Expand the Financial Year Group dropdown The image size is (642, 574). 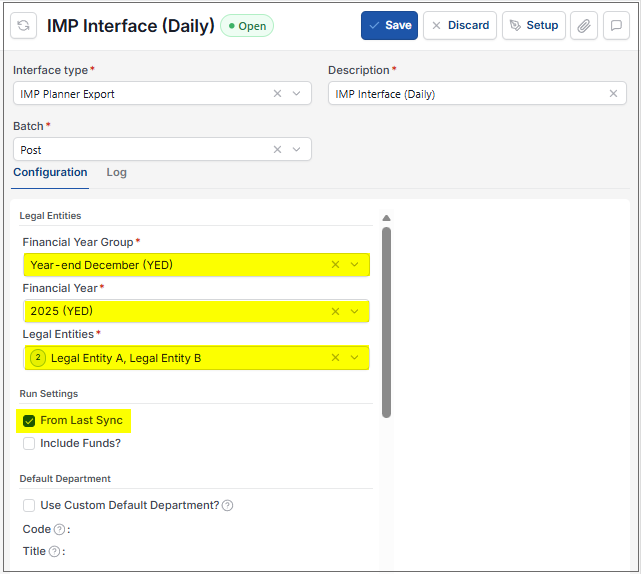(355, 265)
